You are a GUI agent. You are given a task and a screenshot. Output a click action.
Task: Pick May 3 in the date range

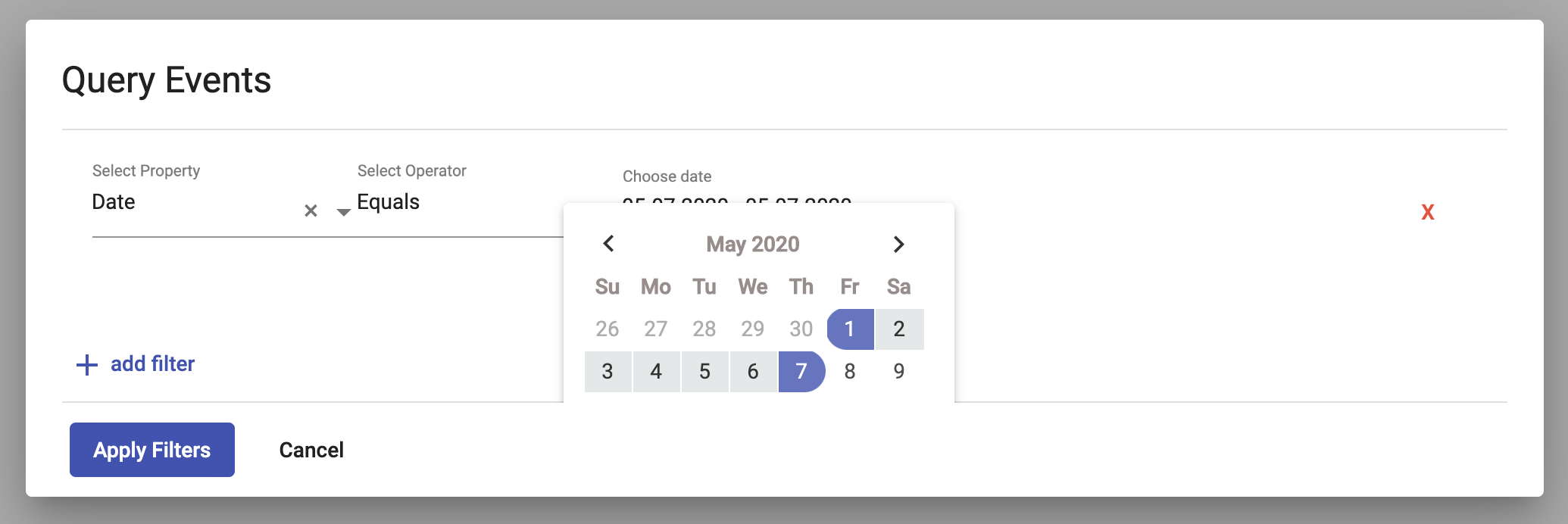pos(608,371)
